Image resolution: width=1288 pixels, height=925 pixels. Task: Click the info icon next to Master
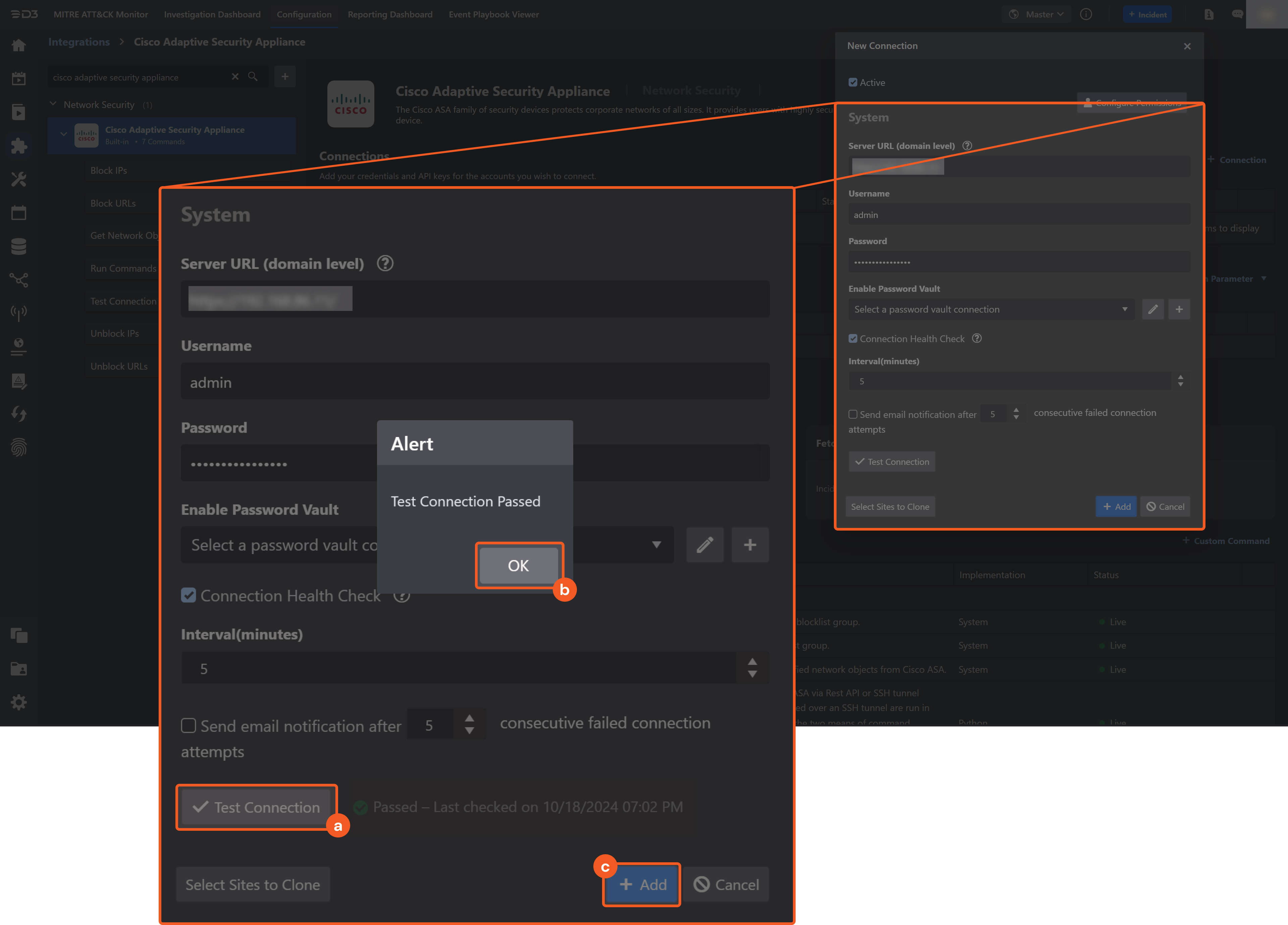click(1086, 14)
